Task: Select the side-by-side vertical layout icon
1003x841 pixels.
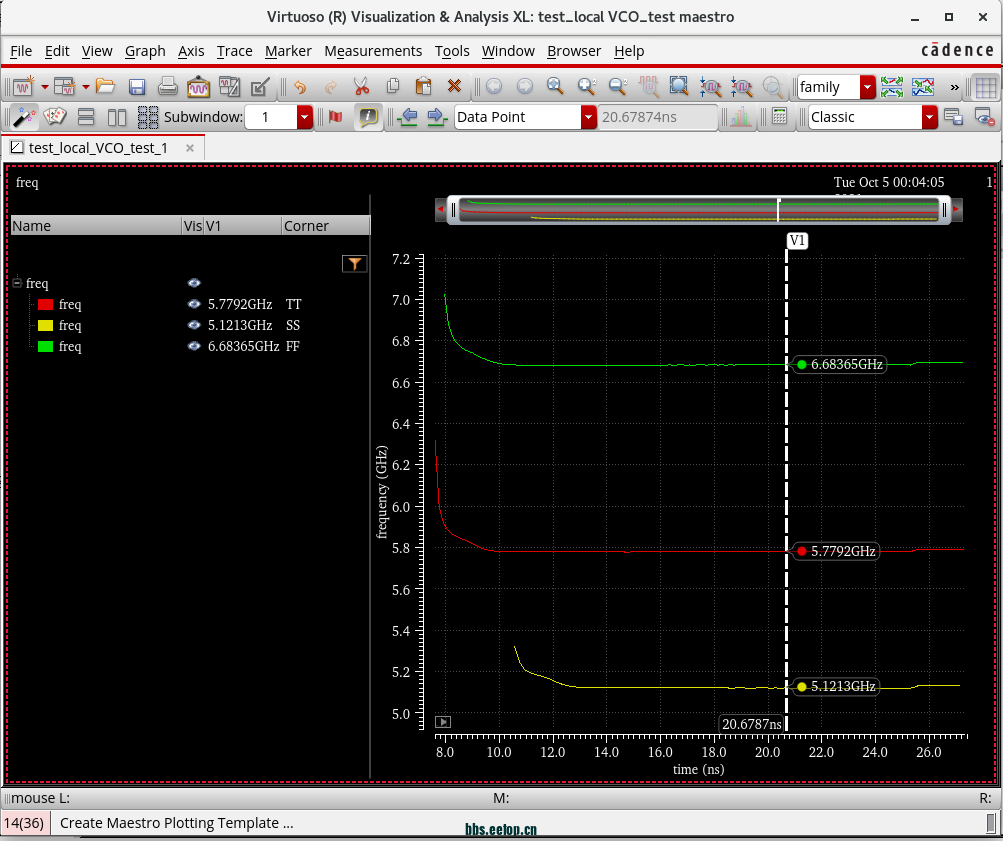Action: (x=116, y=117)
